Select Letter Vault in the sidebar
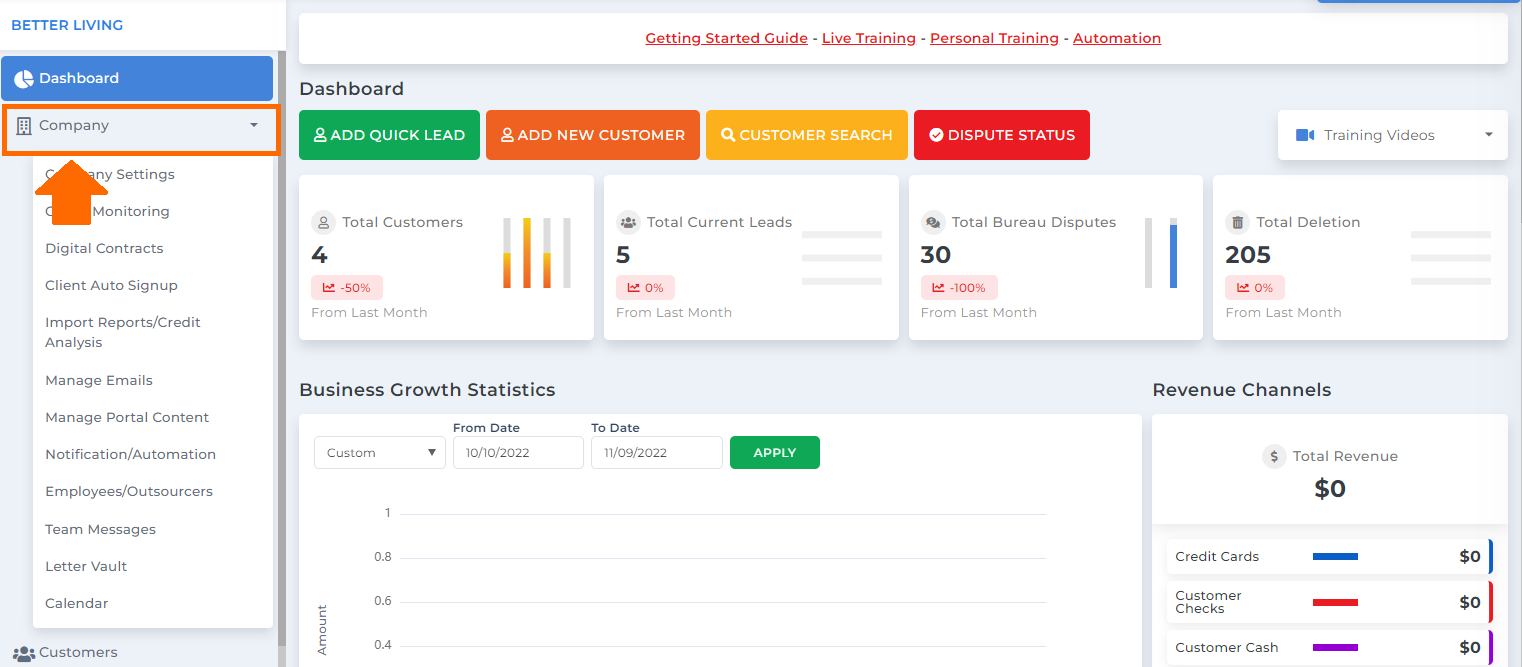This screenshot has width=1522, height=667. pyautogui.click(x=86, y=566)
